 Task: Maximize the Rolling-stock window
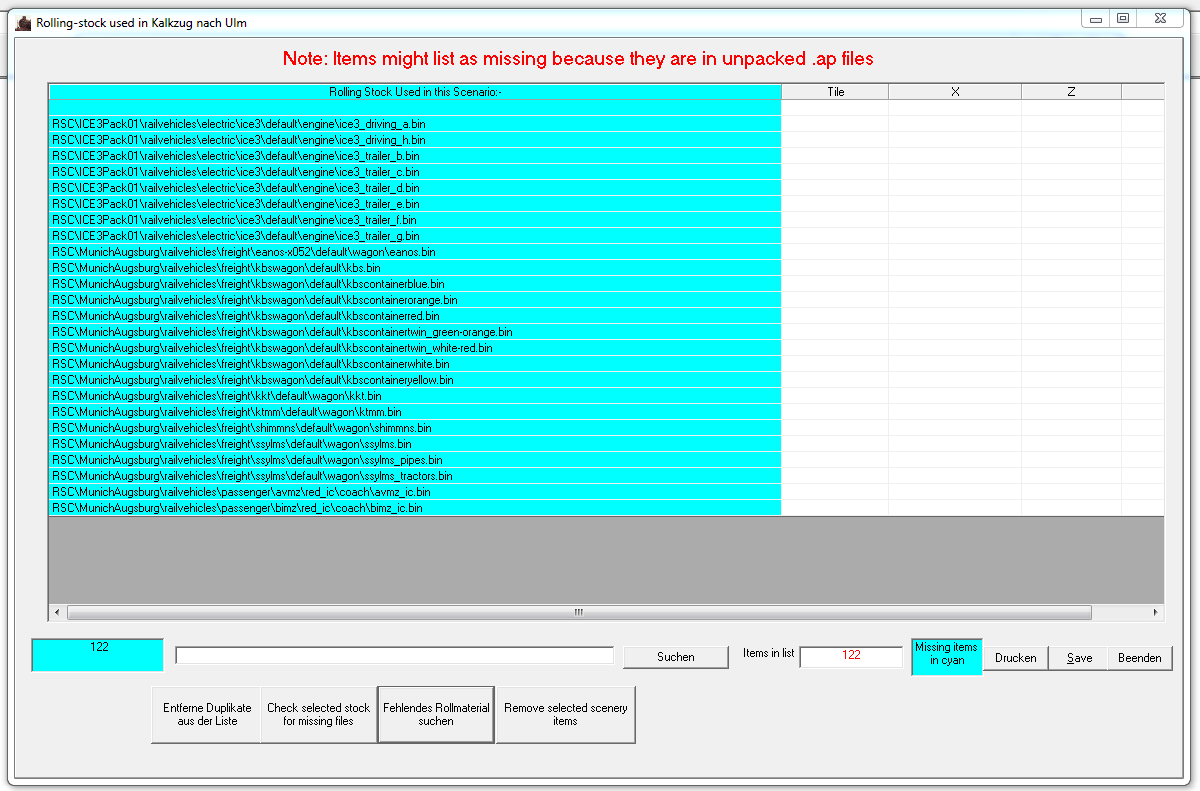[x=1123, y=19]
